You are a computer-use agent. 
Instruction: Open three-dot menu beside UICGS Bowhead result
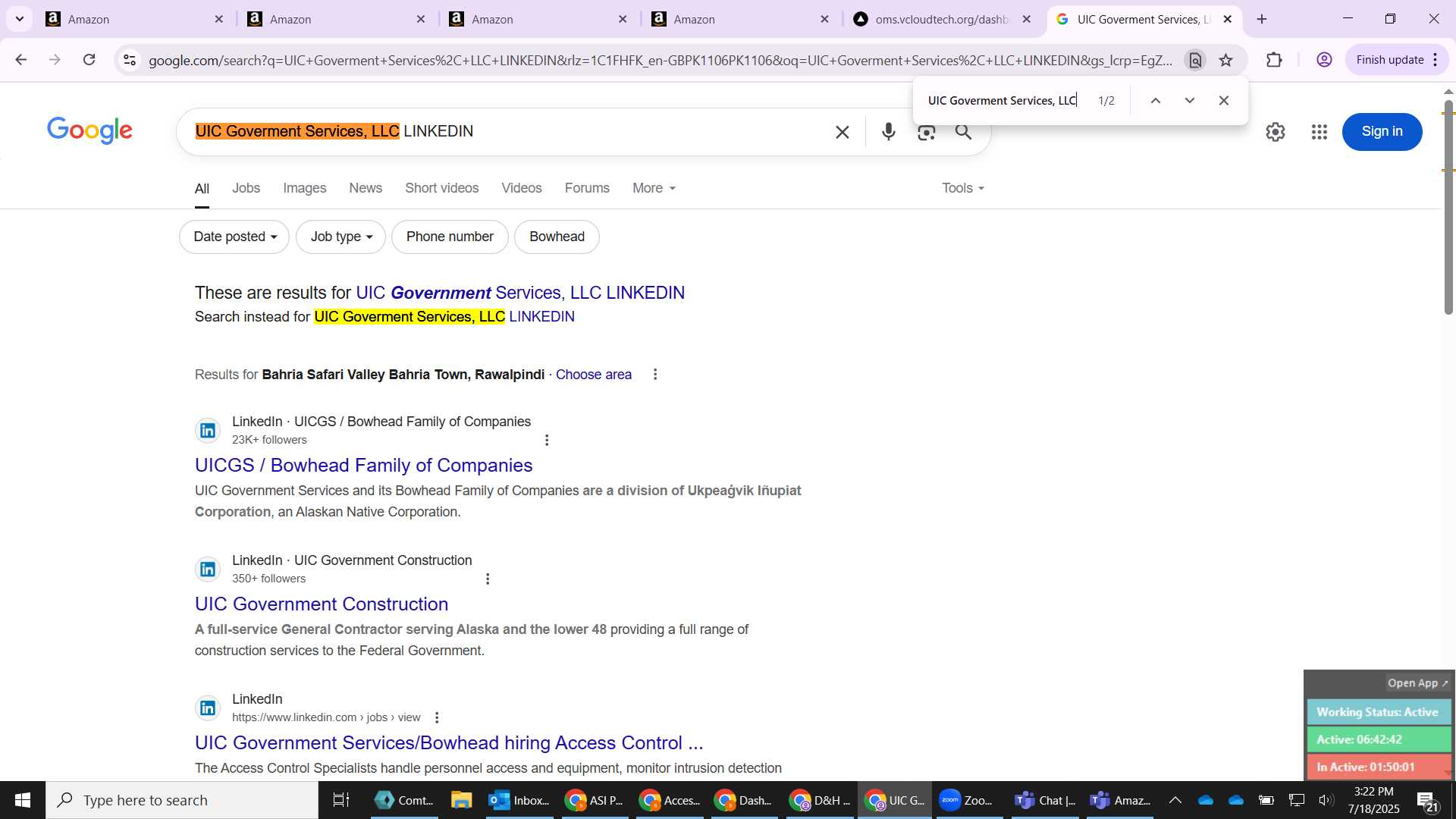(x=547, y=440)
